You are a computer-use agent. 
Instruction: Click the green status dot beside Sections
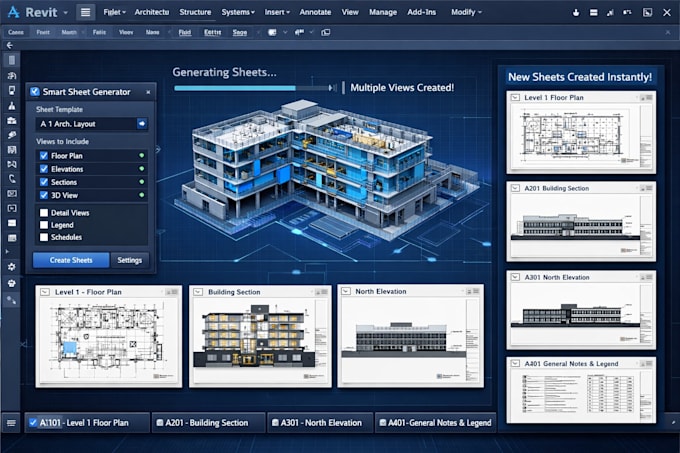(x=142, y=182)
